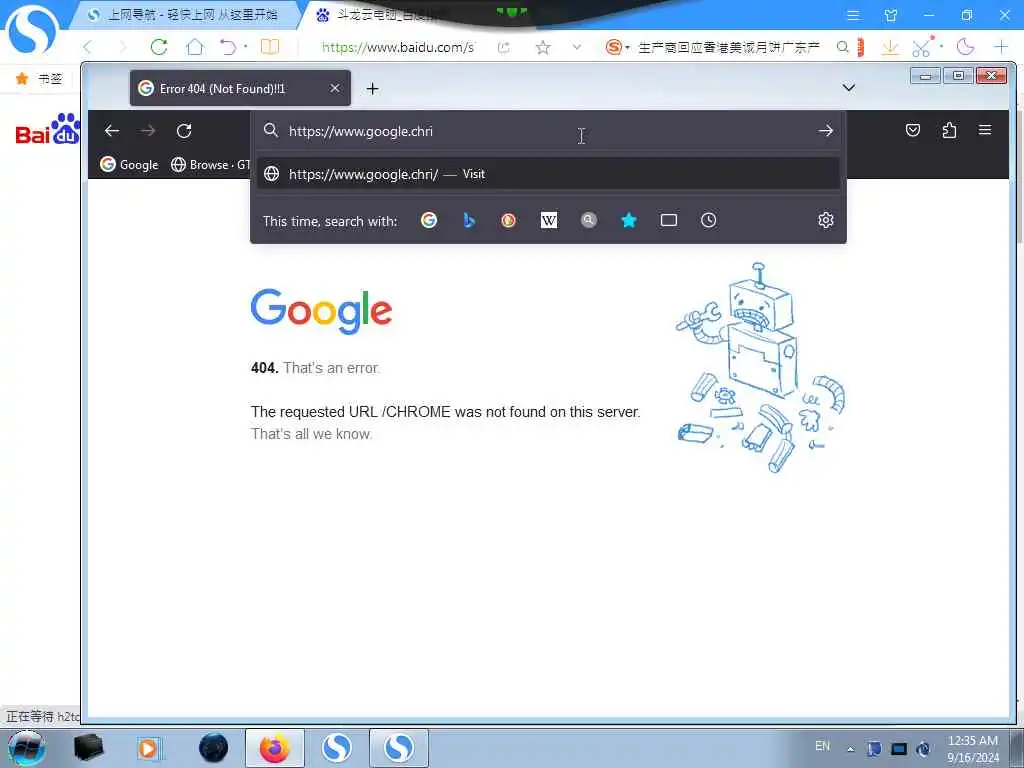The width and height of the screenshot is (1024, 768).
Task: Open the Google bookmark in Firefox toolbar
Action: pyautogui.click(x=129, y=165)
